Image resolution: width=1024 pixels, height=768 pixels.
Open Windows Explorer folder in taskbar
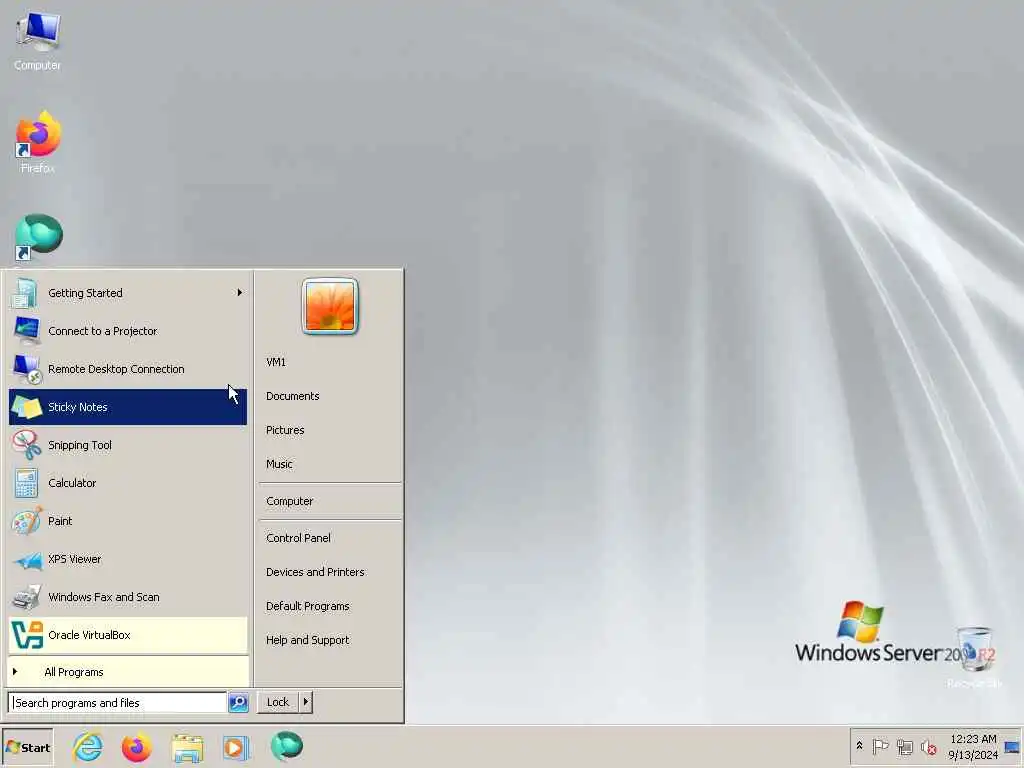pos(187,748)
